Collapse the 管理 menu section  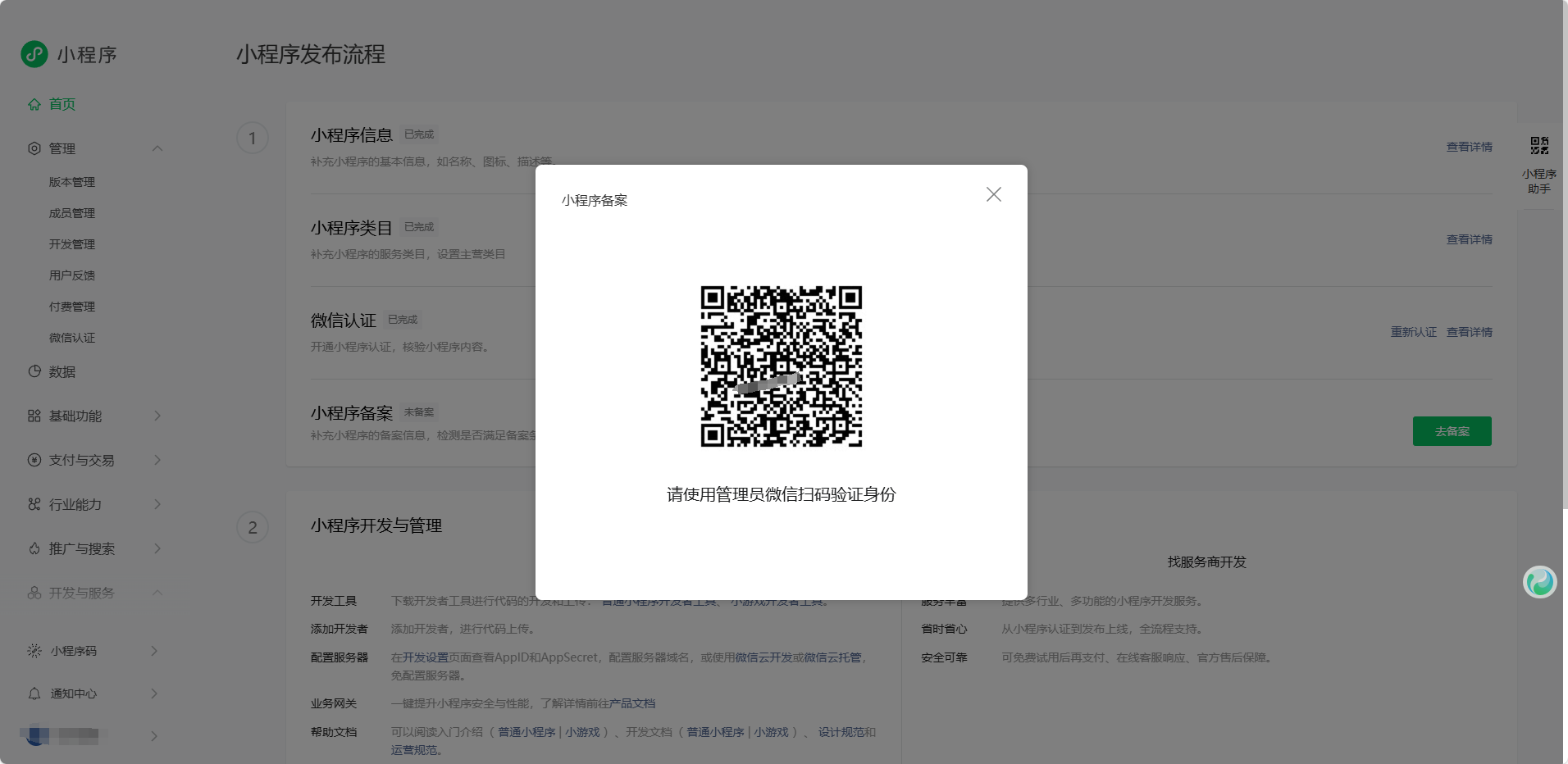157,148
